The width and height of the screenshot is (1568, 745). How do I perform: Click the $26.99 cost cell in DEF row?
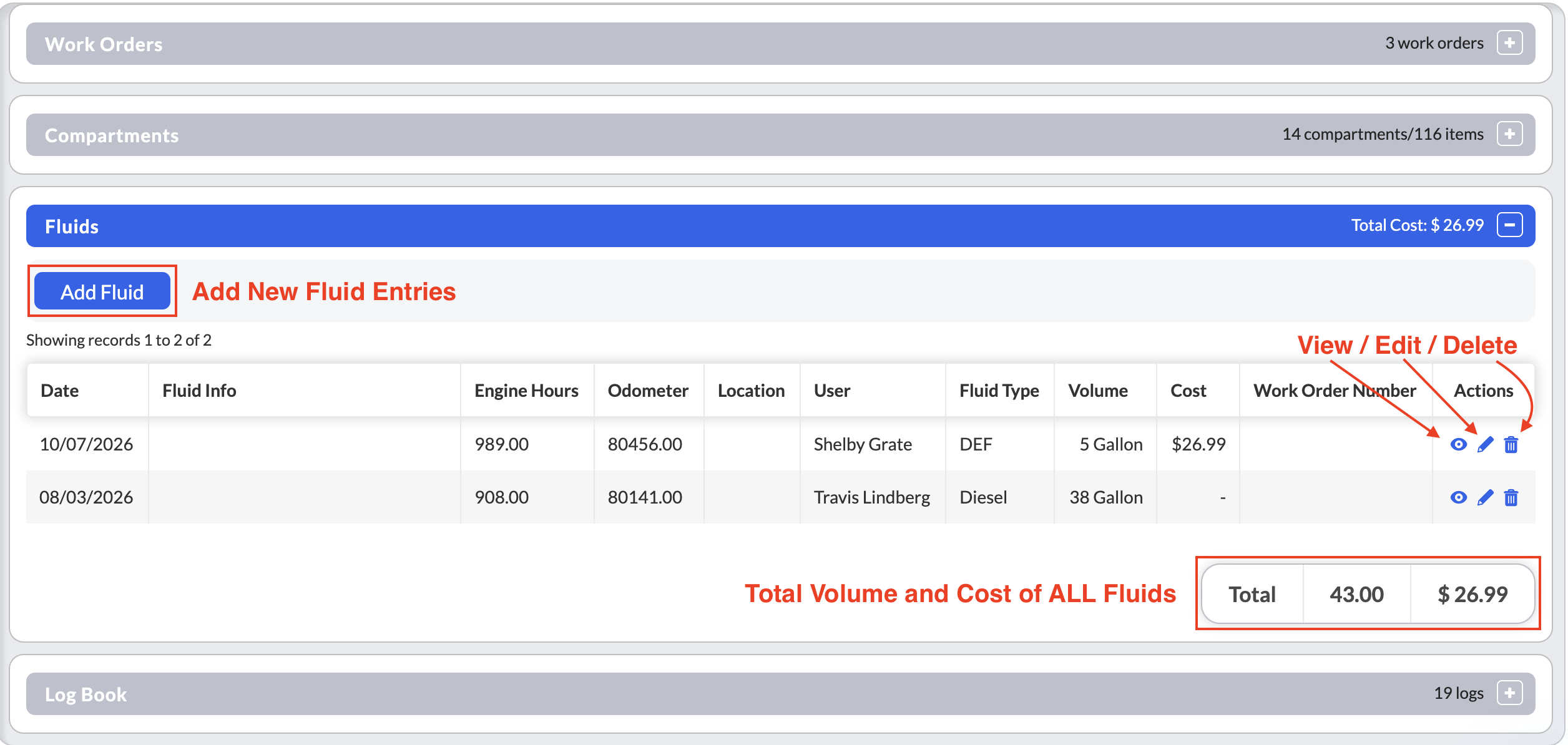[1198, 444]
